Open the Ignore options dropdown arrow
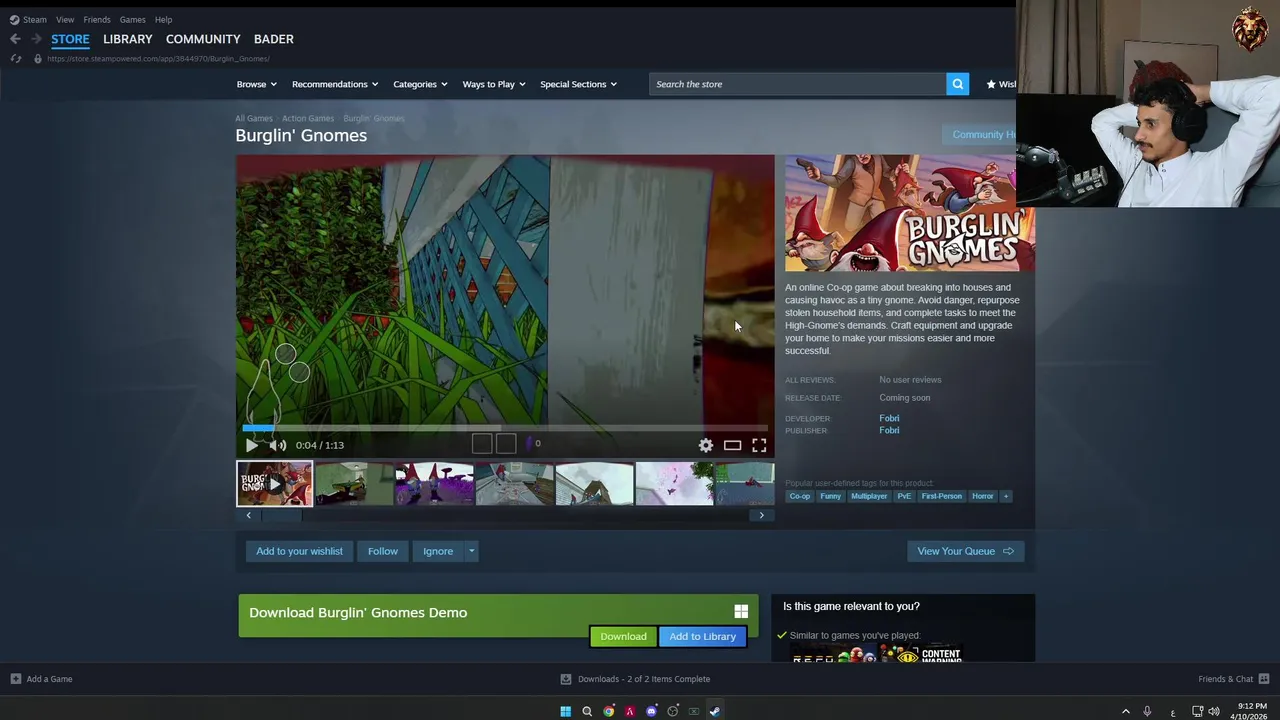1280x720 pixels. [471, 551]
